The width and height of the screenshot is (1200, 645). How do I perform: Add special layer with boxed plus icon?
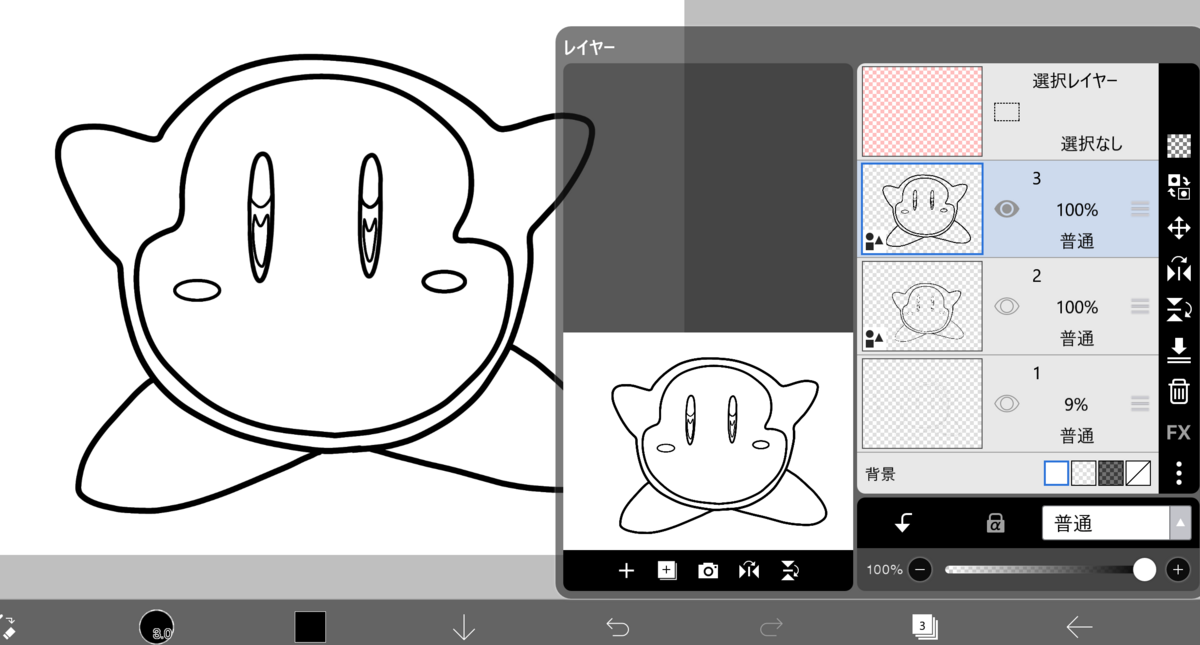[667, 571]
